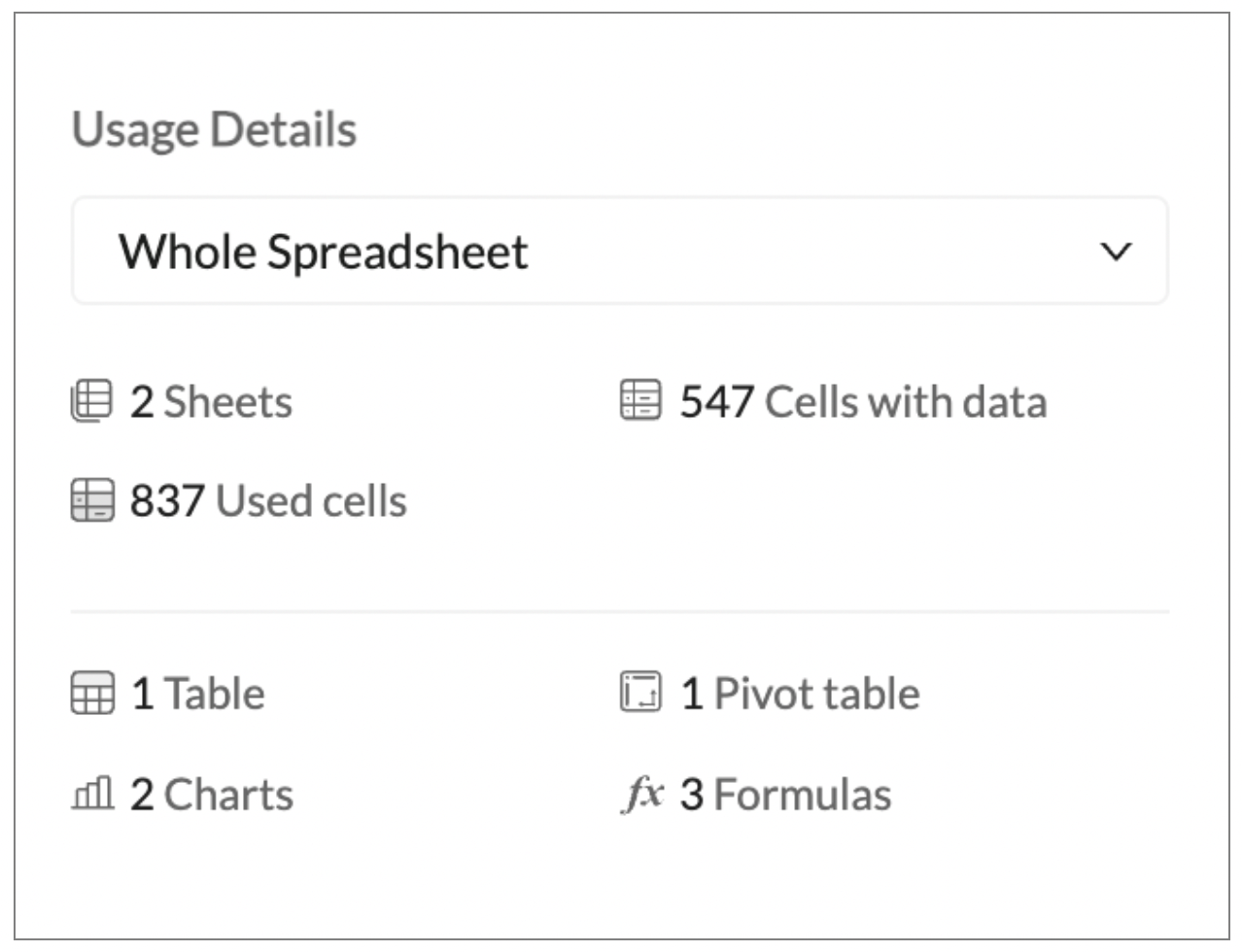The width and height of the screenshot is (1242, 952).
Task: Click the "Table" label text
Action: [215, 695]
